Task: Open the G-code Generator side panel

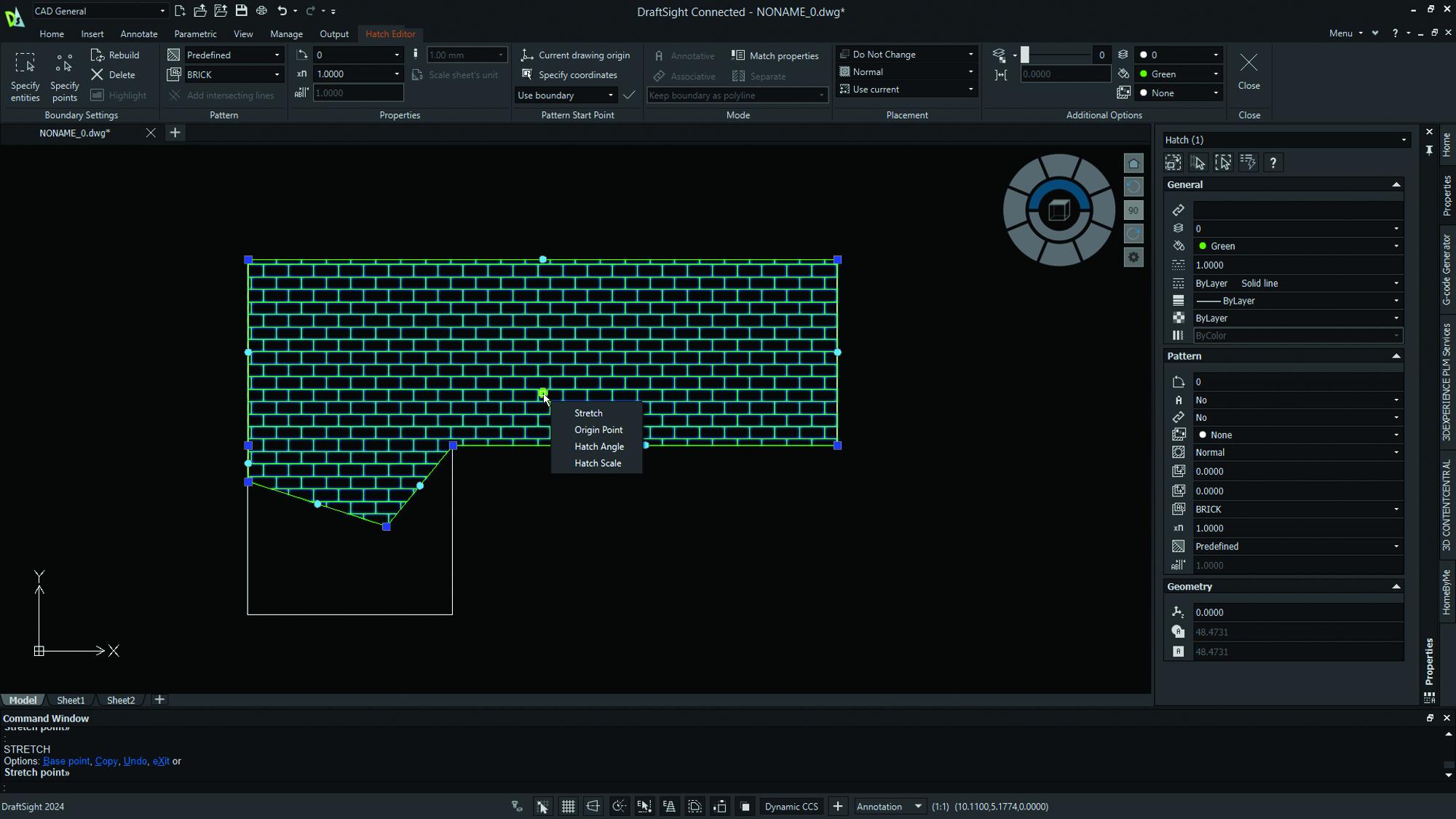Action: tap(1447, 269)
